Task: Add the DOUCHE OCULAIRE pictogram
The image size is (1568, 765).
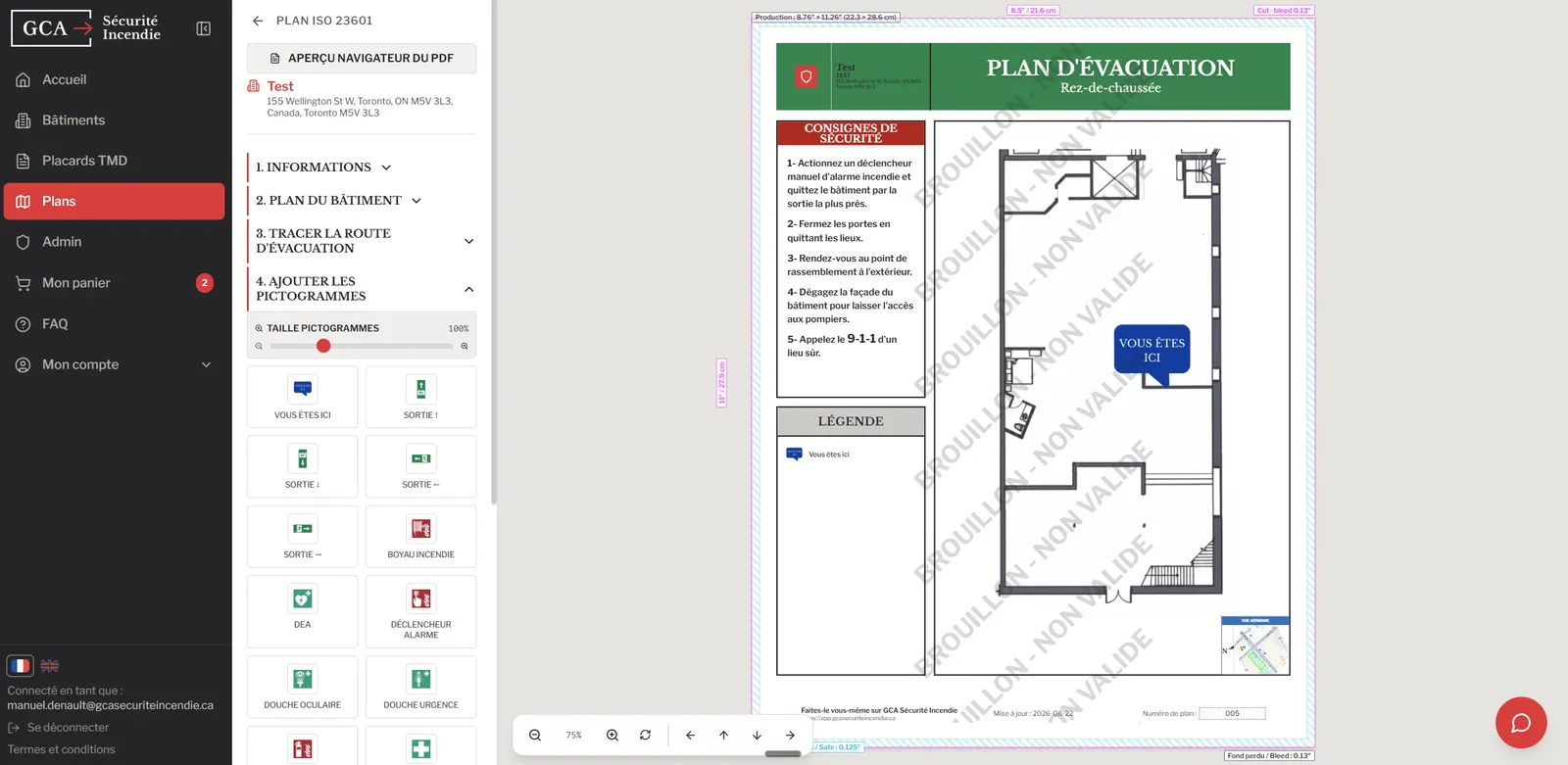Action: (303, 687)
